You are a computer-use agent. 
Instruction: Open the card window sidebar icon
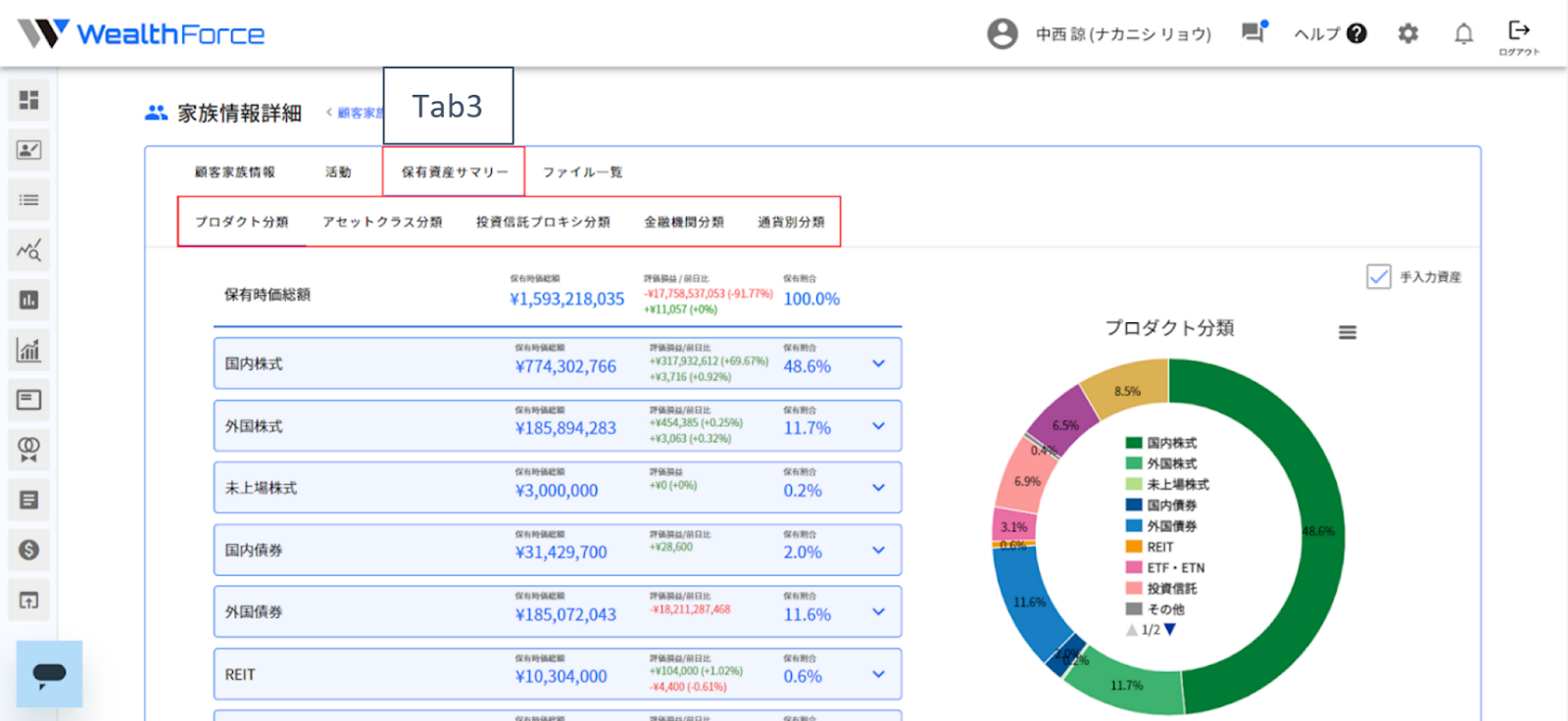[x=29, y=400]
